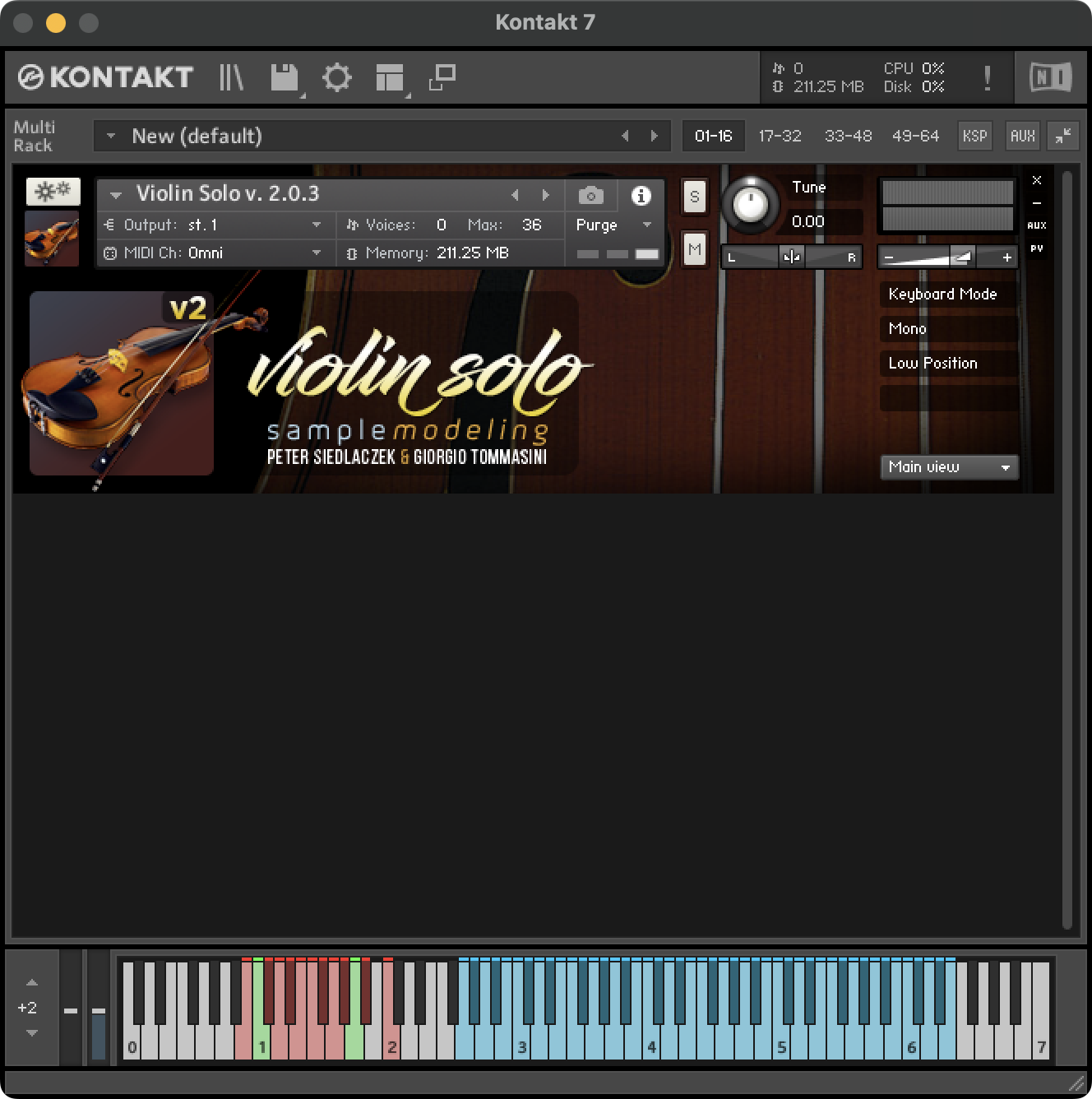
Task: Toggle AUX send controls
Action: [x=1022, y=136]
